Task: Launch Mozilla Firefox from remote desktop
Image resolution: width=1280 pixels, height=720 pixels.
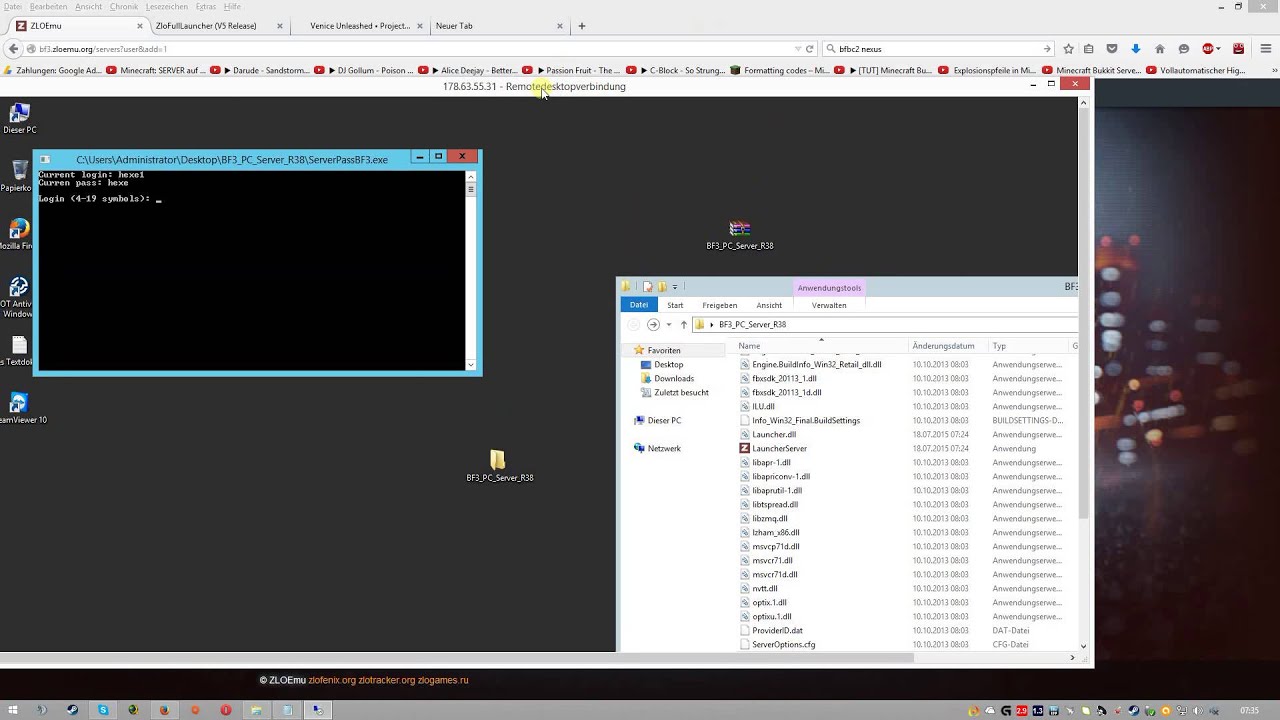Action: coord(17,235)
